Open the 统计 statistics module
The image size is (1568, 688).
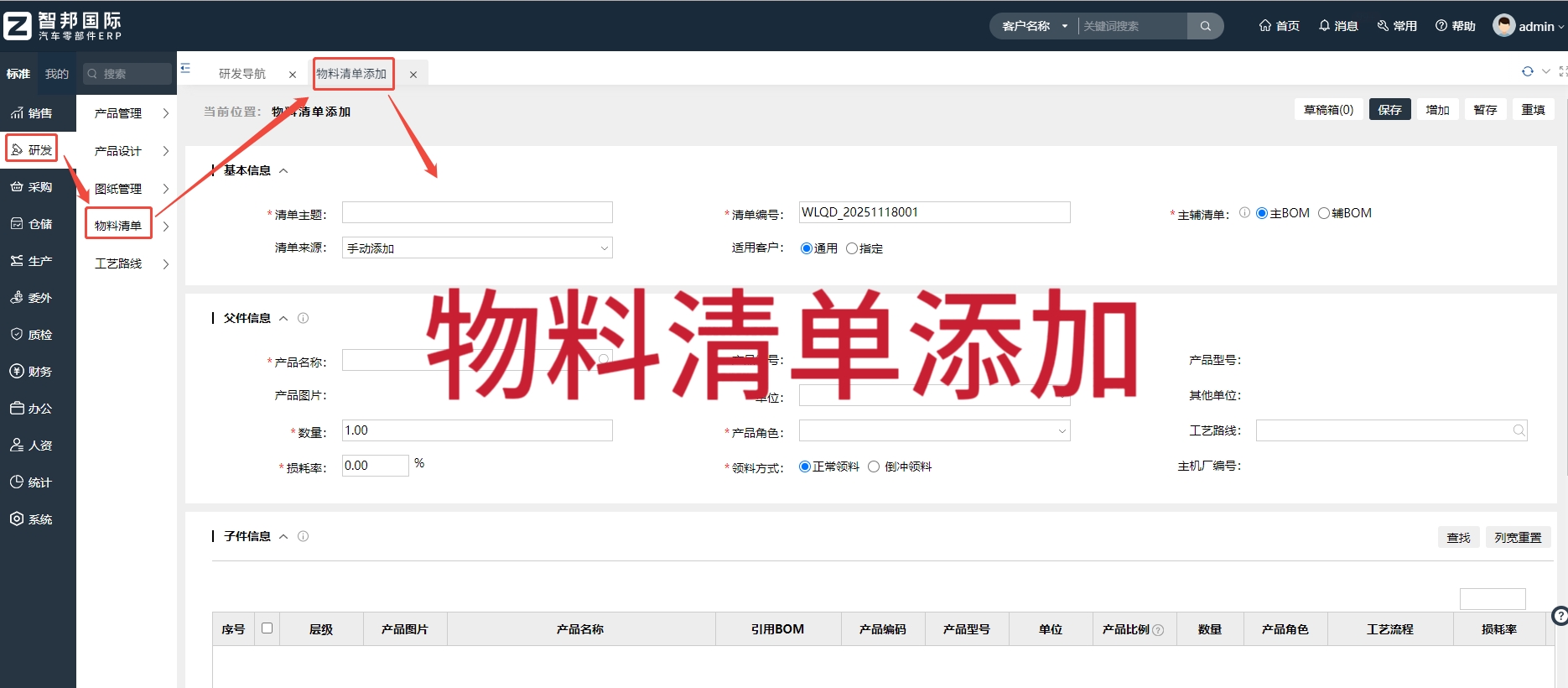click(x=31, y=482)
